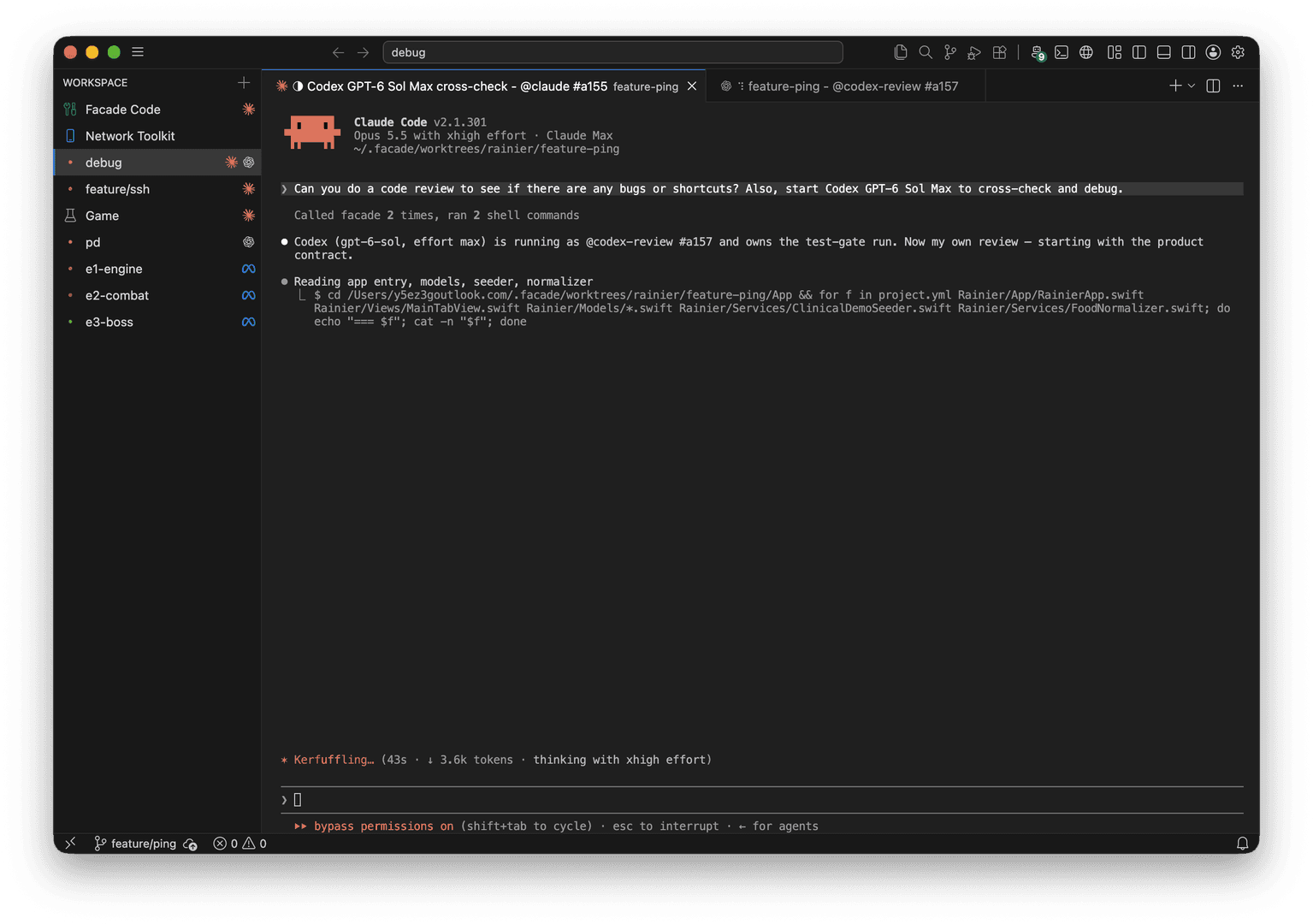Viewport: 1313px width, 924px height.
Task: Expand the user prompt chevron 'Can you do a code review'
Action: pyautogui.click(x=285, y=189)
